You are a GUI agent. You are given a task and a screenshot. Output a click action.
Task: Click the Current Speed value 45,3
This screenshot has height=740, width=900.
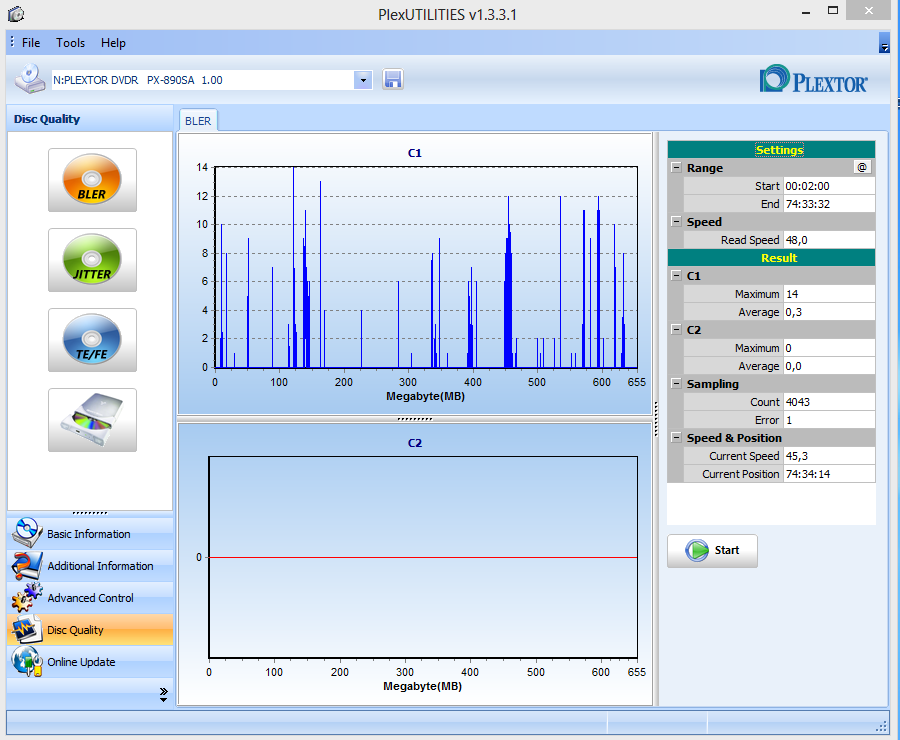829,456
